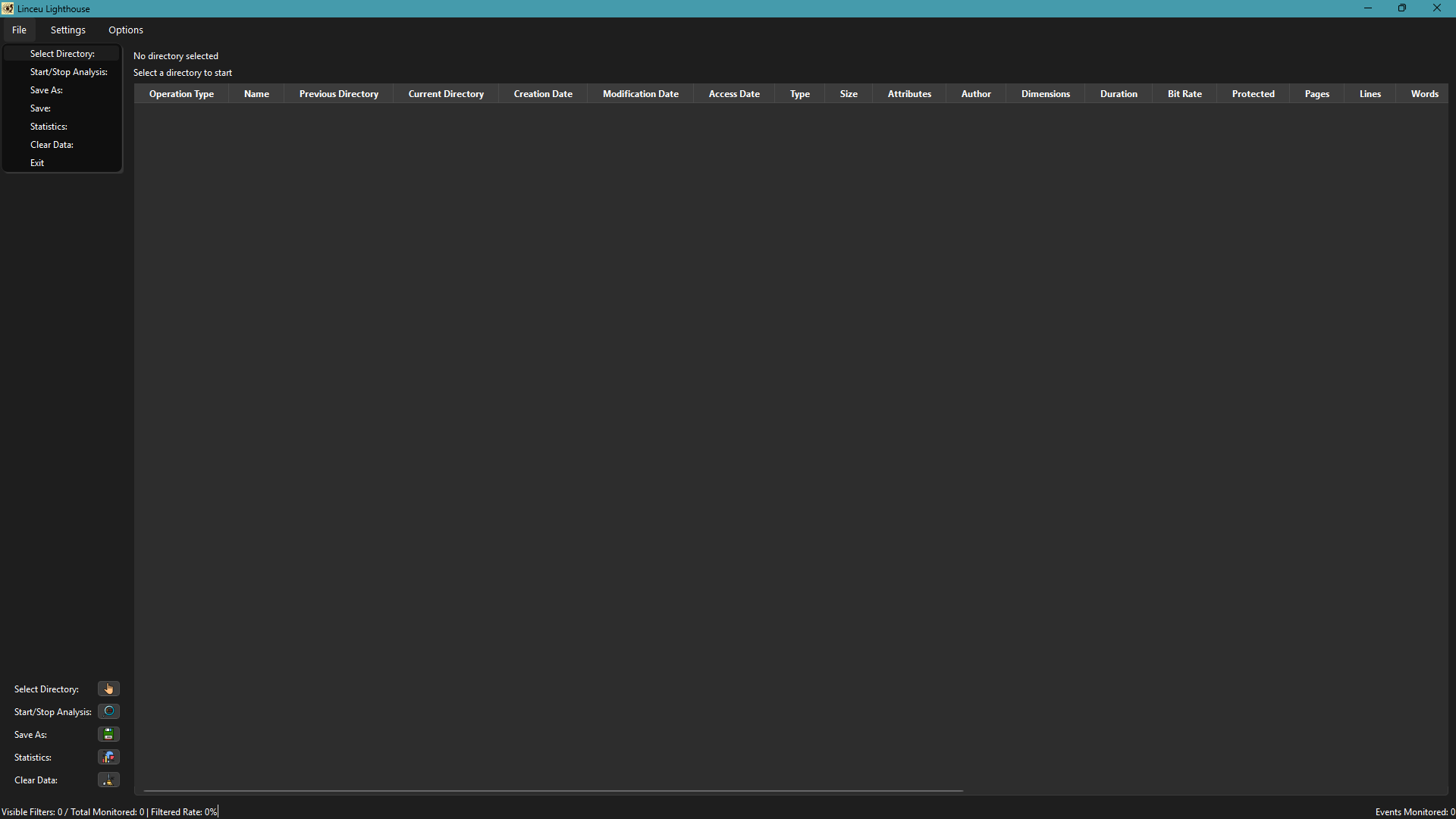Click the Clear Data entry in File menu

coord(52,145)
